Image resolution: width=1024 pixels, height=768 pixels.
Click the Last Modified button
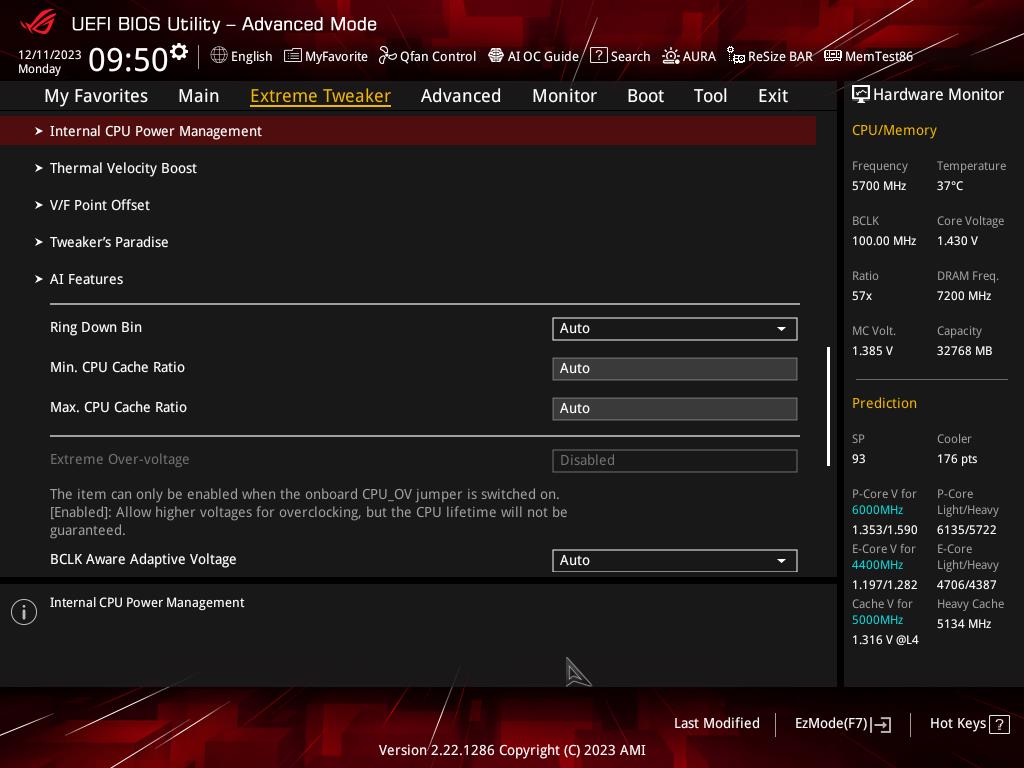coord(716,723)
